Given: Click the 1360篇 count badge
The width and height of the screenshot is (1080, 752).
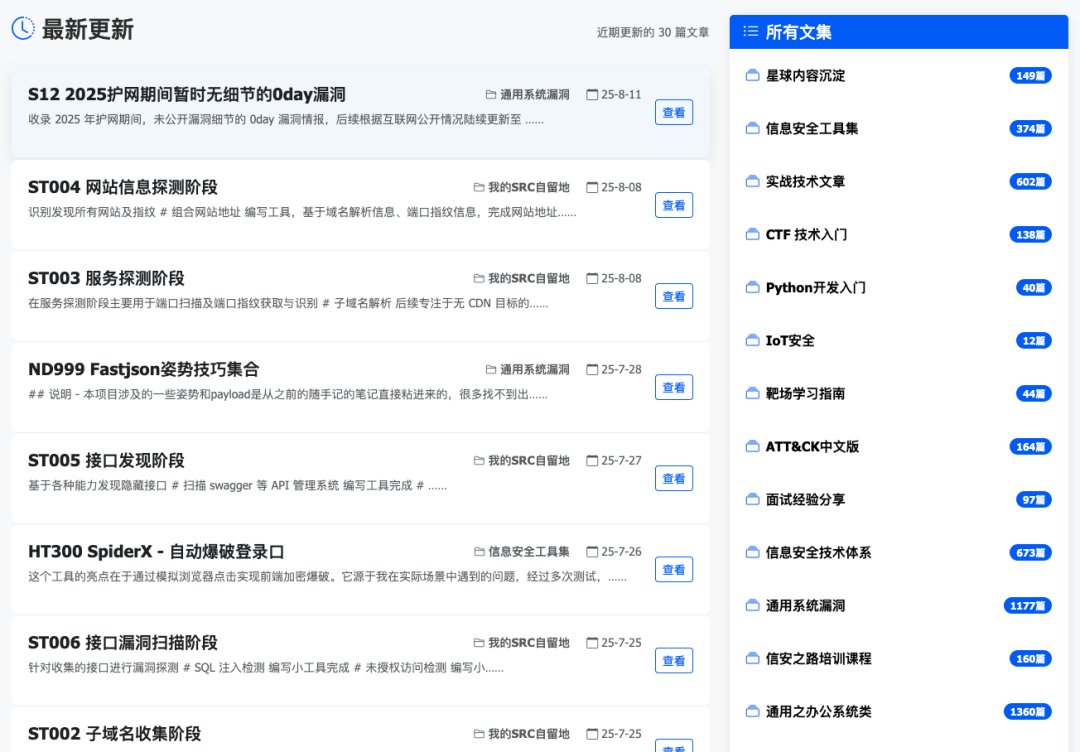Looking at the screenshot, I should pos(1027,711).
